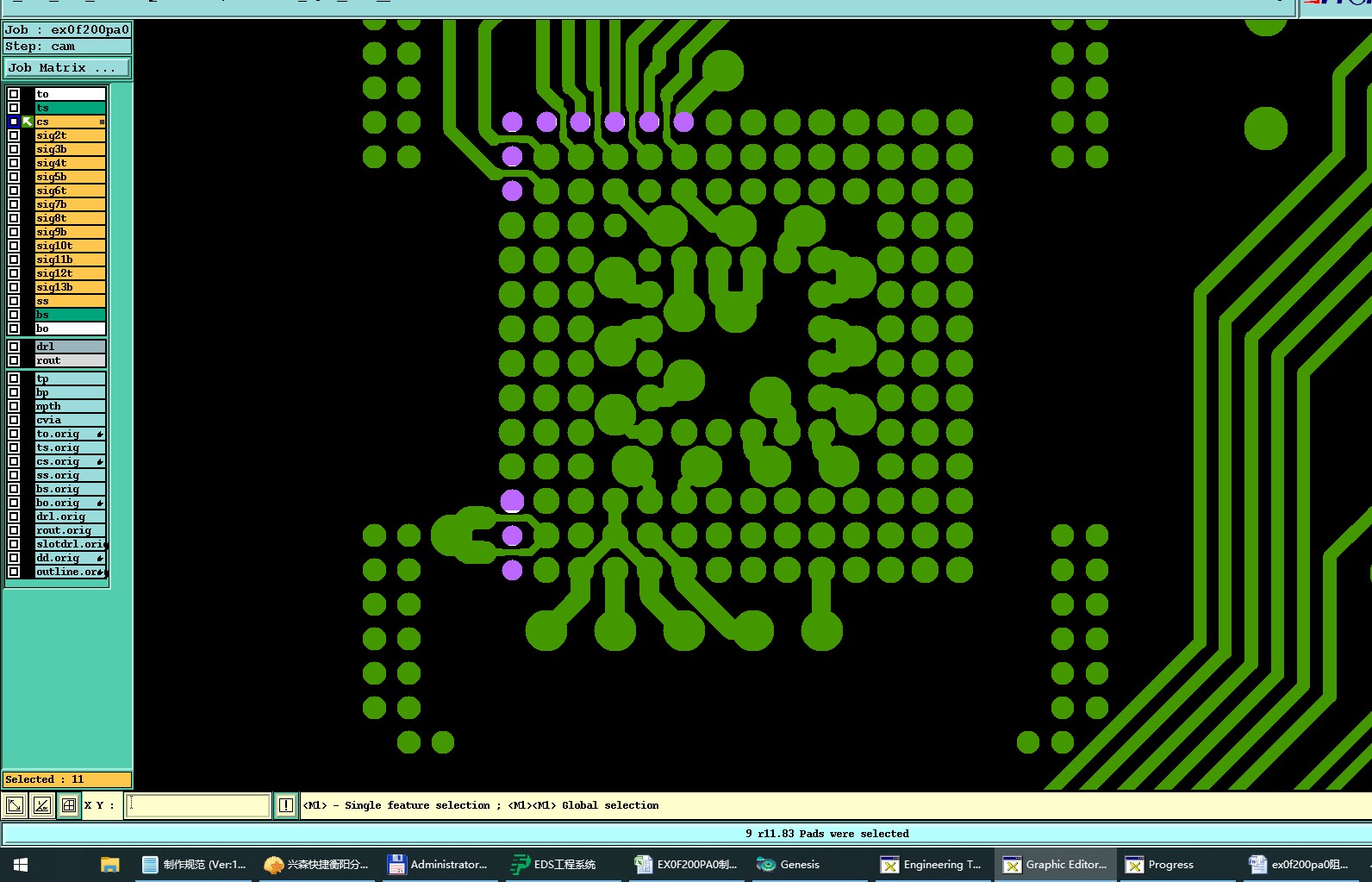Switch to the EX0F200PA0 Excel taskbar window
Viewport: 1372px width, 882px height.
pos(686,864)
